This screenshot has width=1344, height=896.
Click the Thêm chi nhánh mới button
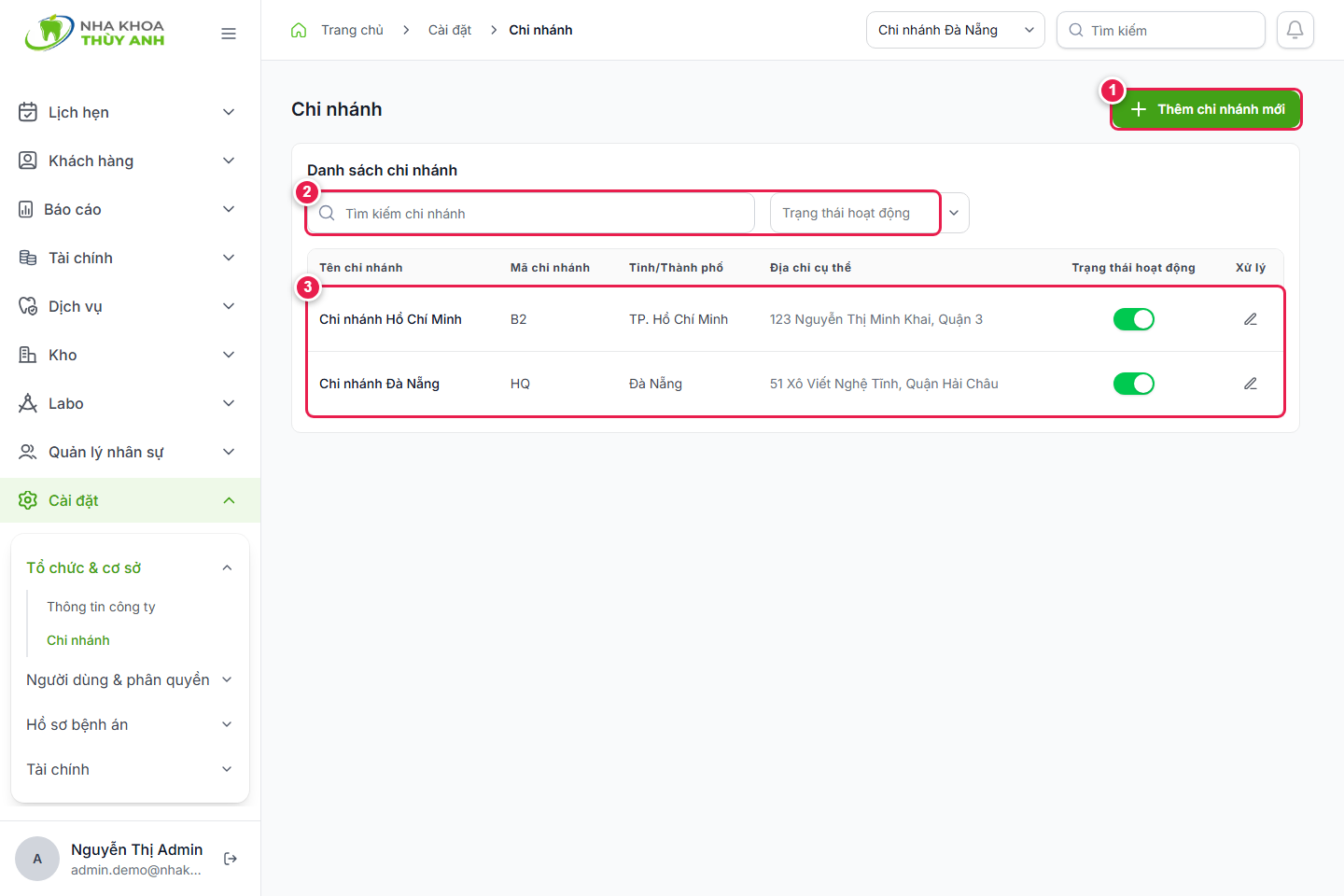[1206, 109]
